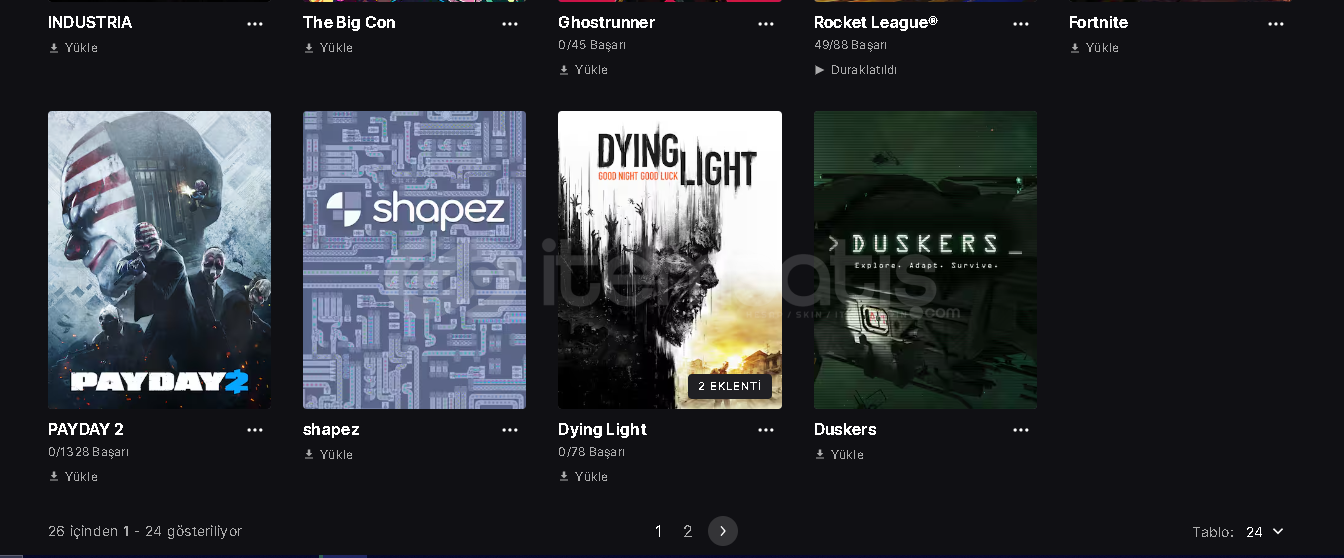This screenshot has height=558, width=1344.
Task: Click the Yükle download link under Fortnite
Action: (x=1094, y=48)
